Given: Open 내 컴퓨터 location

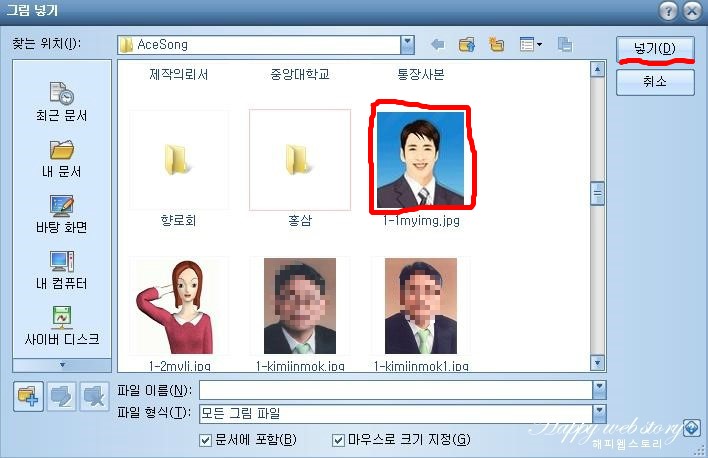Looking at the screenshot, I should [61, 271].
